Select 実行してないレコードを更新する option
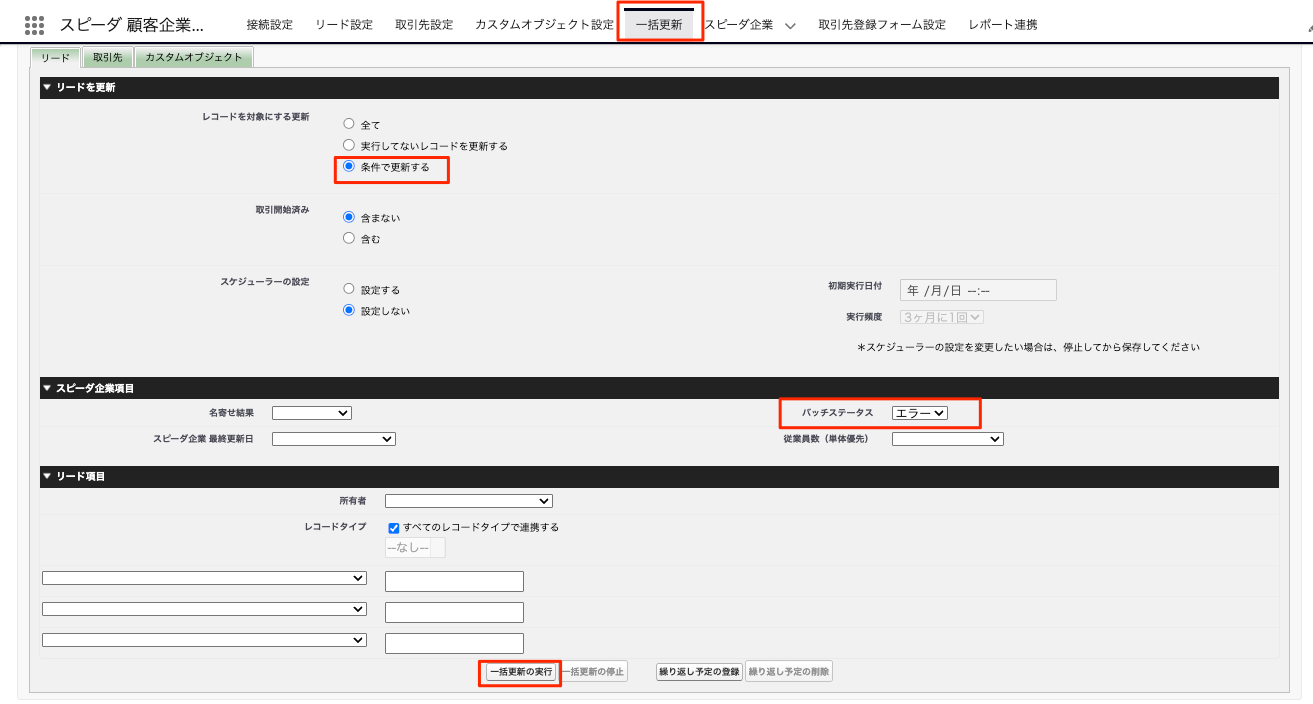The width and height of the screenshot is (1313, 704). (349, 145)
